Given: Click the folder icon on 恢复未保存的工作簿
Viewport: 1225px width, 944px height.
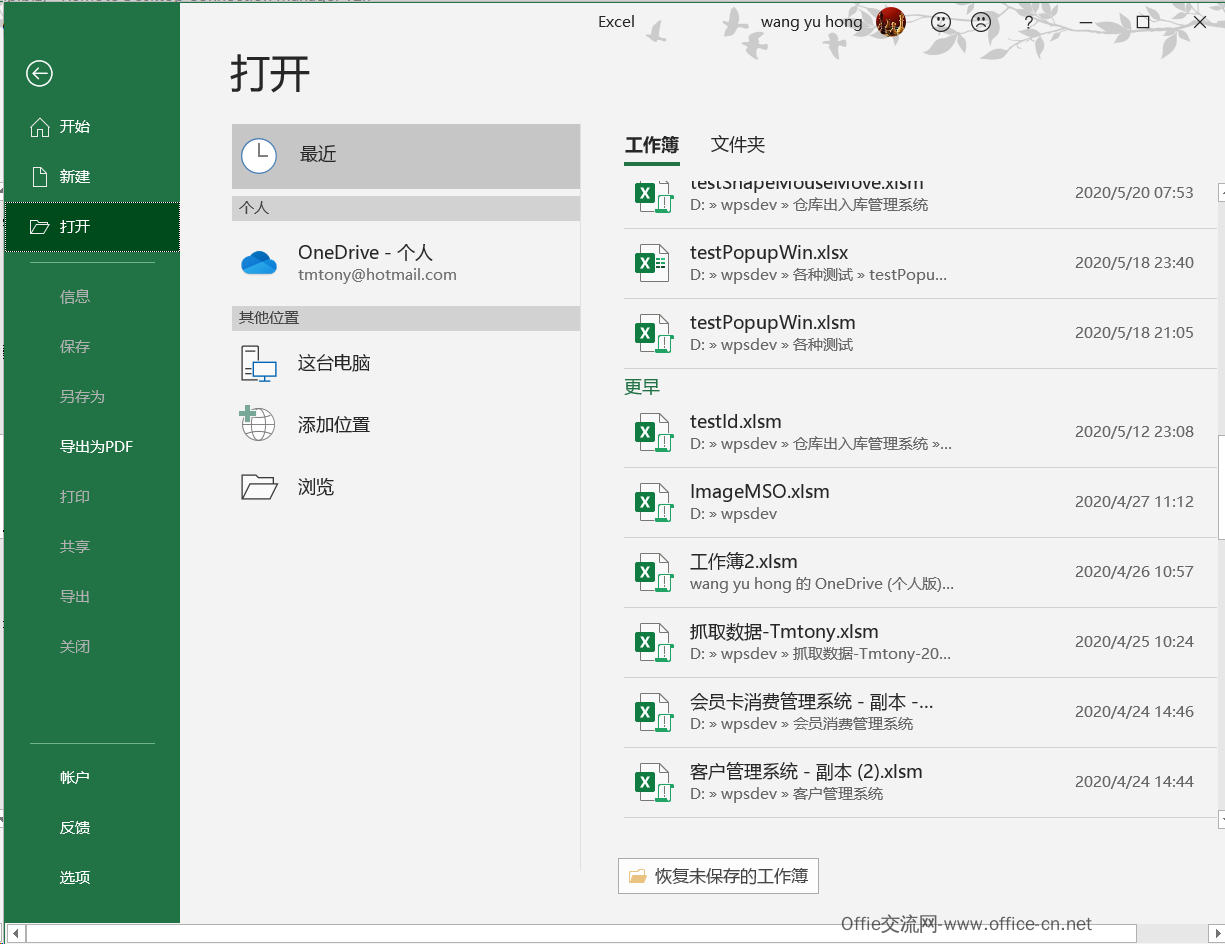Looking at the screenshot, I should [x=637, y=877].
